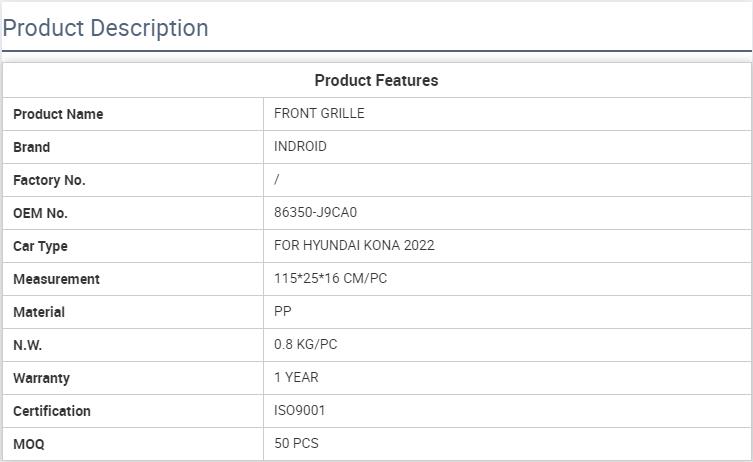Image resolution: width=753 pixels, height=462 pixels.
Task: Select the 0.8 KG/PC net weight value
Action: tap(306, 344)
